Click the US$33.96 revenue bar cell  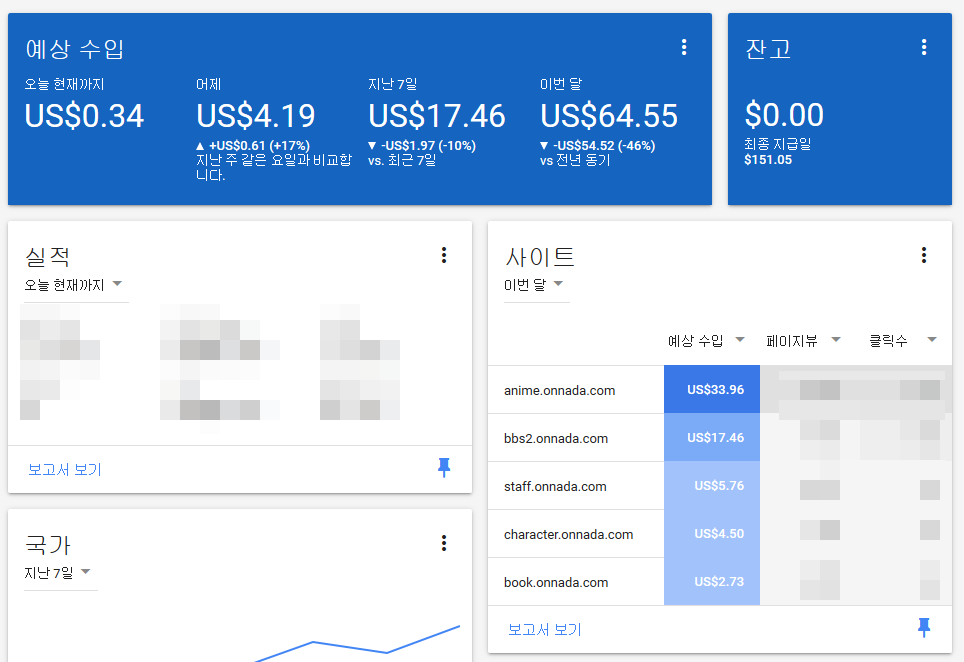(x=712, y=390)
